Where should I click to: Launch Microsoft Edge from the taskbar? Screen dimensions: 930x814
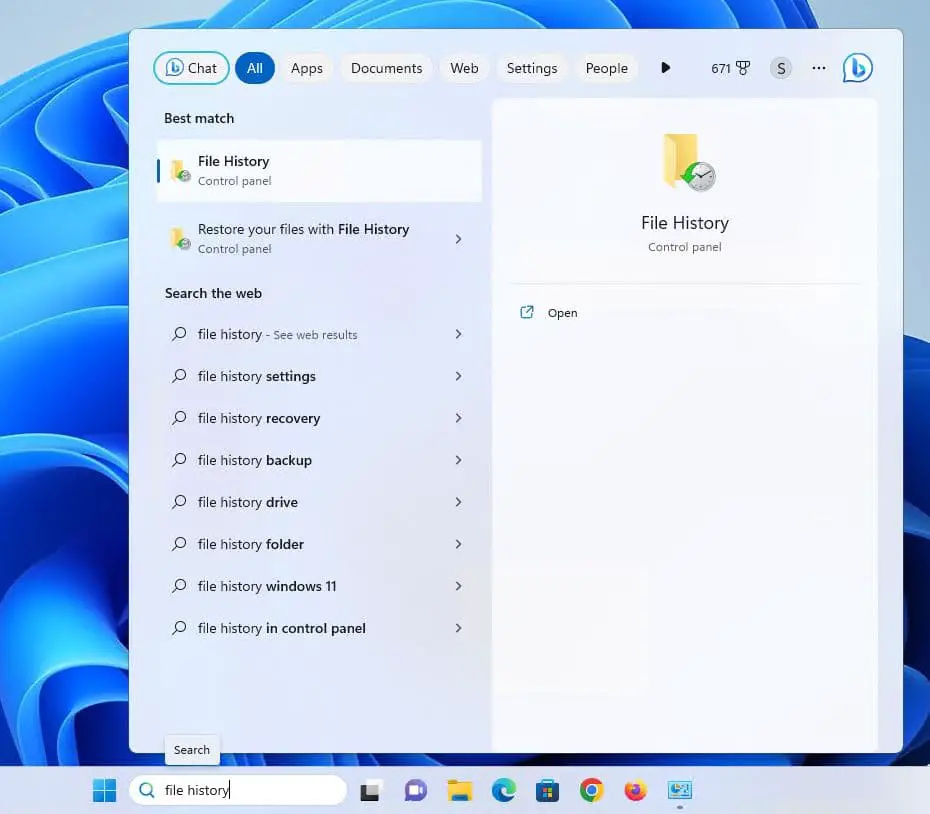pos(503,791)
